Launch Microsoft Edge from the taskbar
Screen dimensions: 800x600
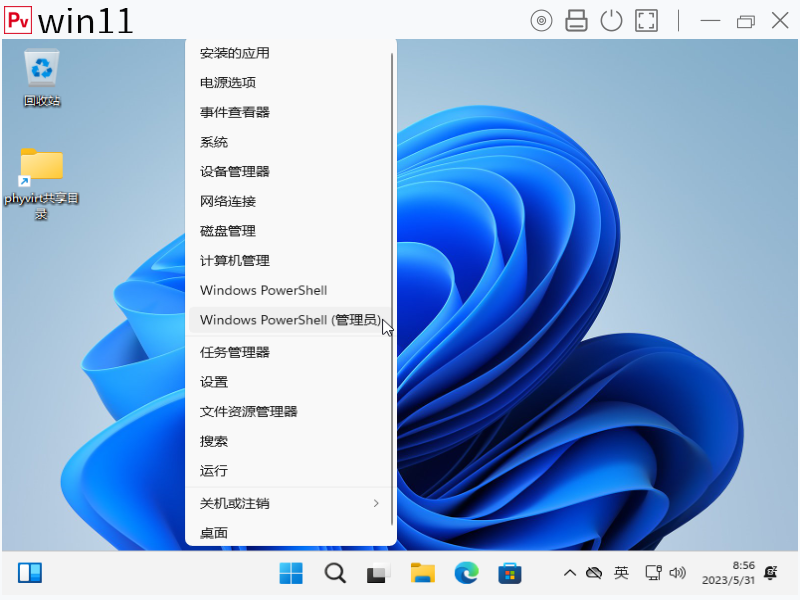click(x=466, y=573)
